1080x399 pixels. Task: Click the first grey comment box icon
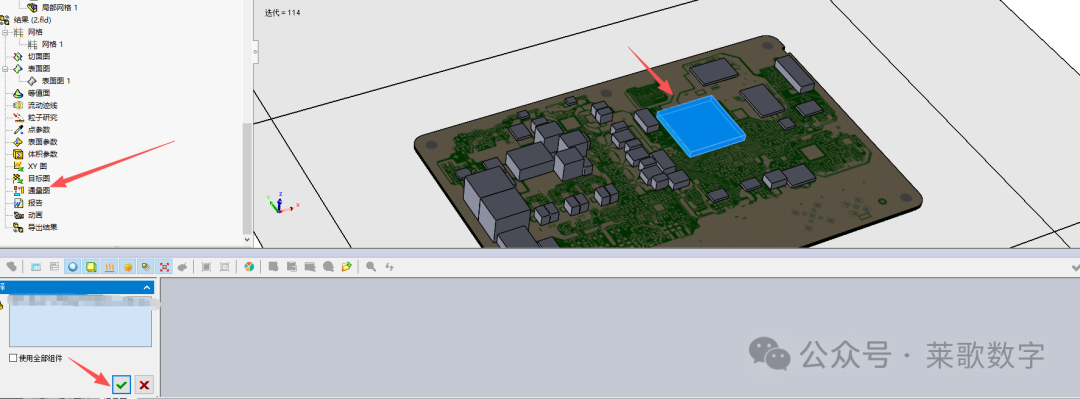tap(273, 266)
